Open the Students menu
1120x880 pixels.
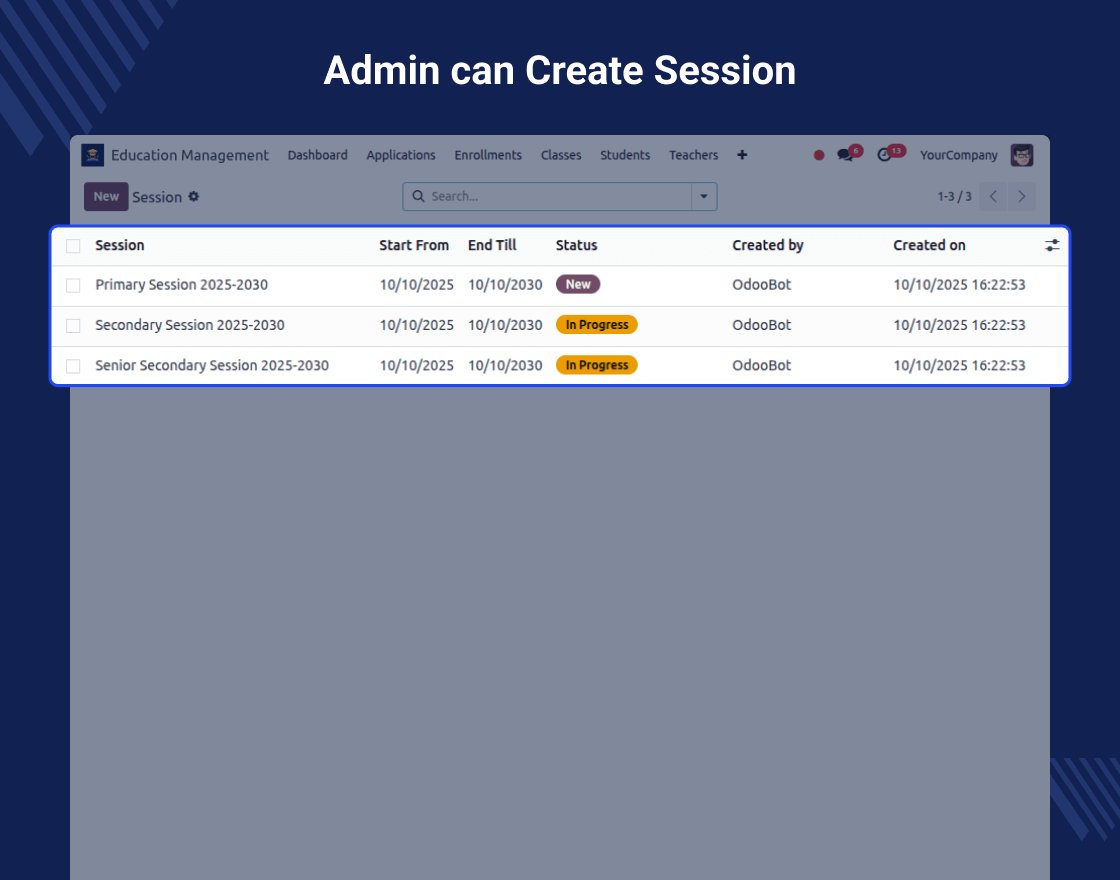click(625, 155)
